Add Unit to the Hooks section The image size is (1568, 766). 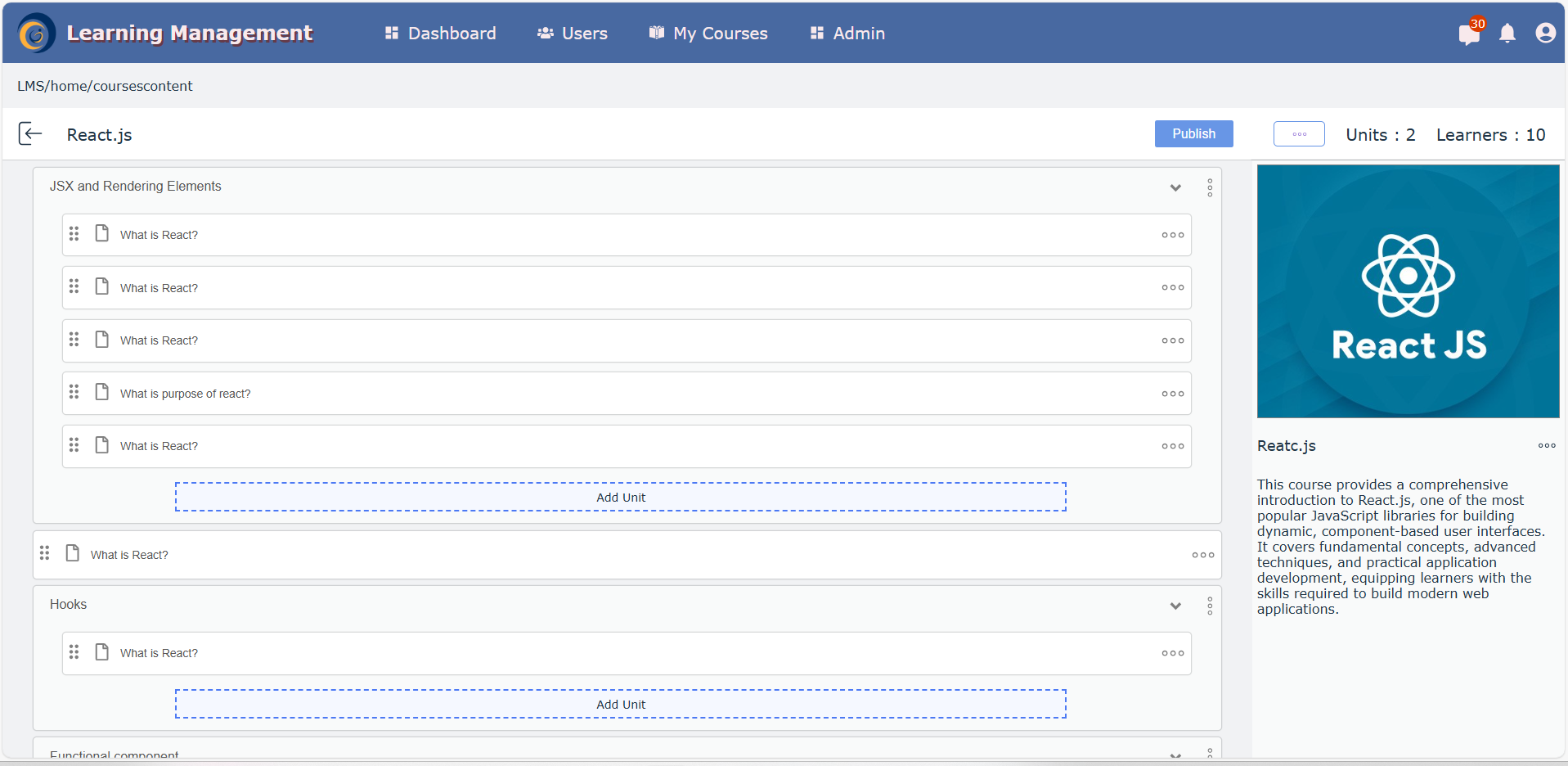click(621, 704)
